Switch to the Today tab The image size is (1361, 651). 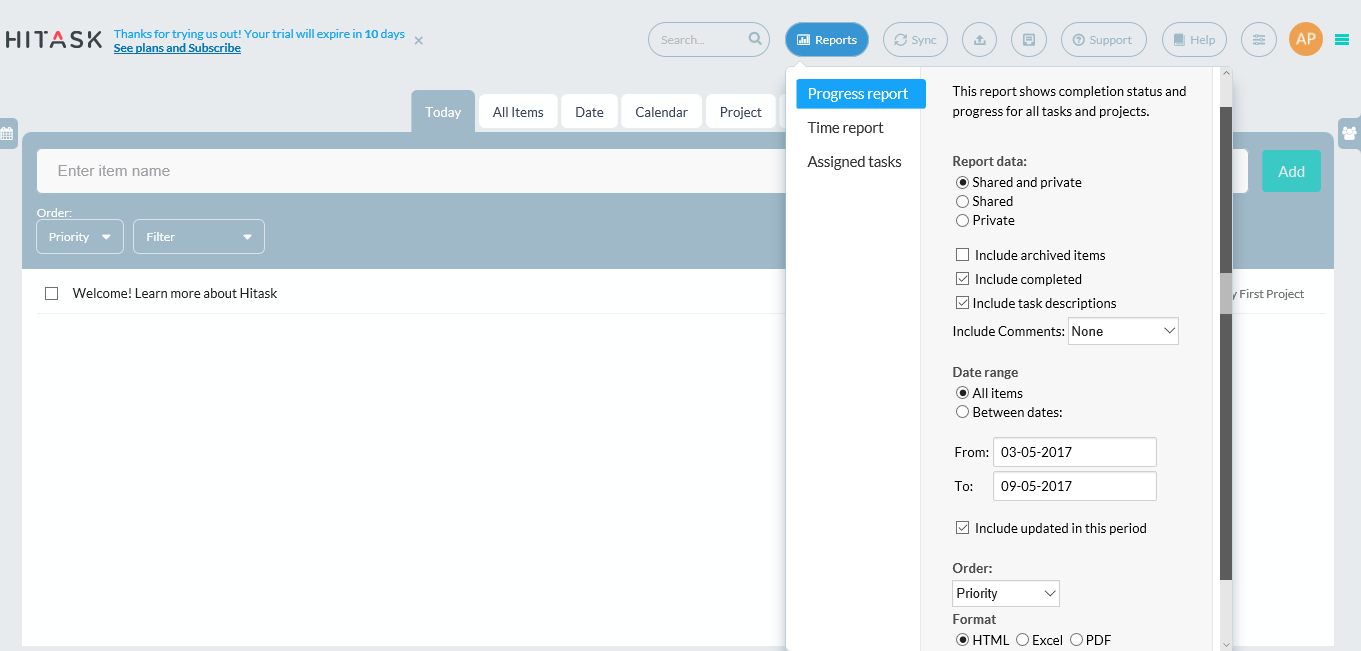[443, 112]
